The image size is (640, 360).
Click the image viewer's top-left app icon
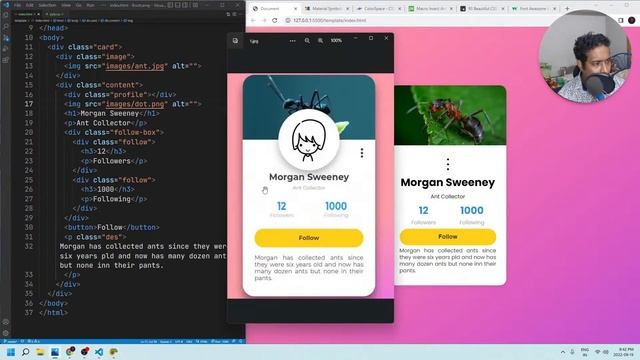click(x=236, y=41)
